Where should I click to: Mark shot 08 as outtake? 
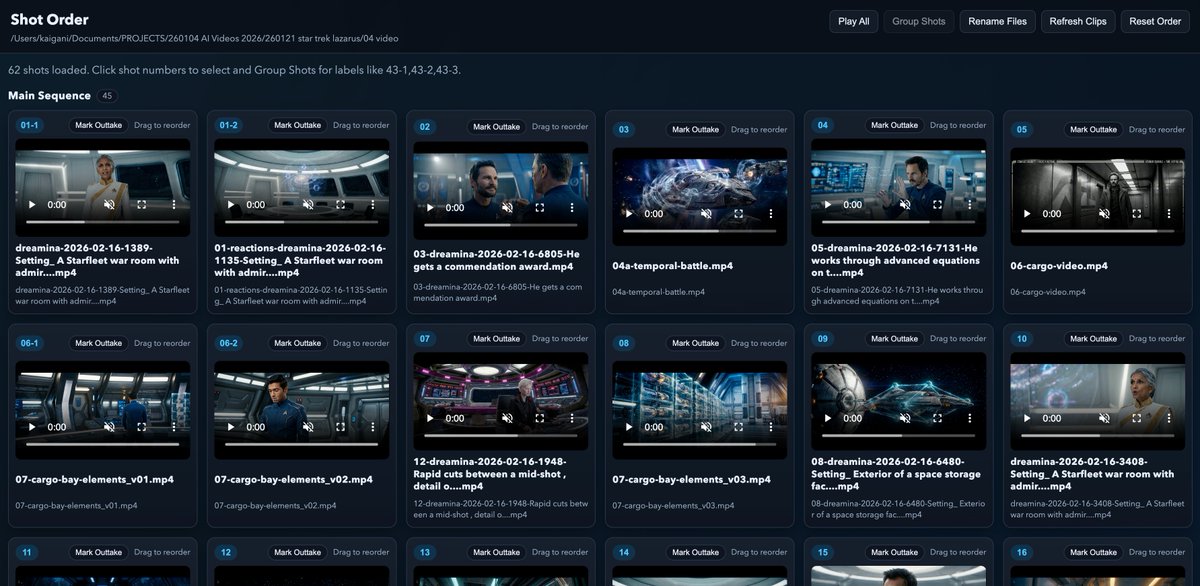(696, 343)
